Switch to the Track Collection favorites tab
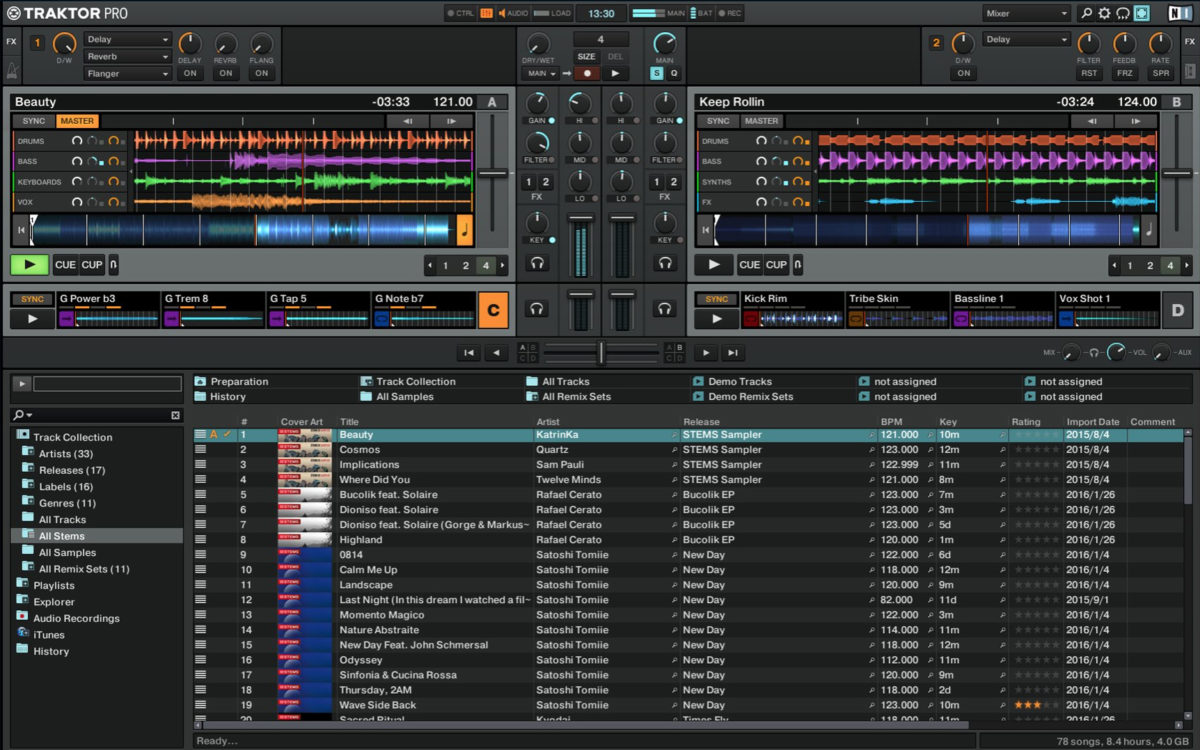This screenshot has height=750, width=1200. click(x=415, y=381)
